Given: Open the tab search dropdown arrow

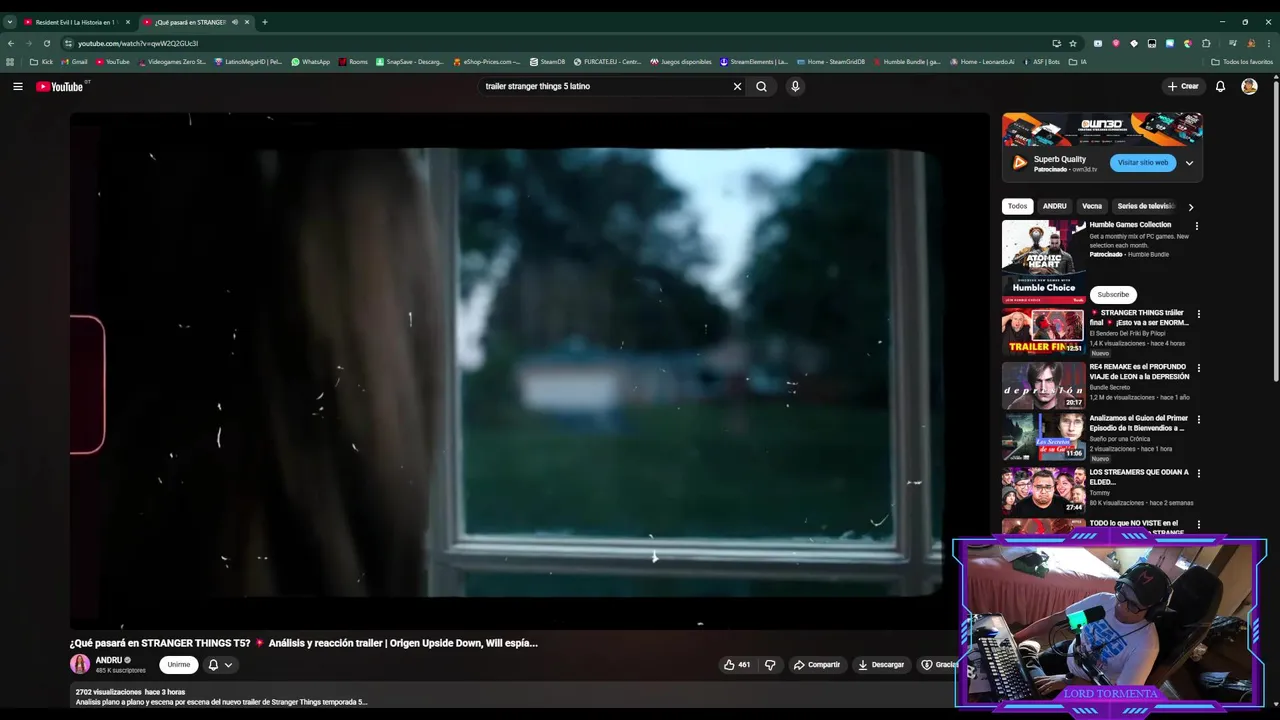Looking at the screenshot, I should click(9, 22).
